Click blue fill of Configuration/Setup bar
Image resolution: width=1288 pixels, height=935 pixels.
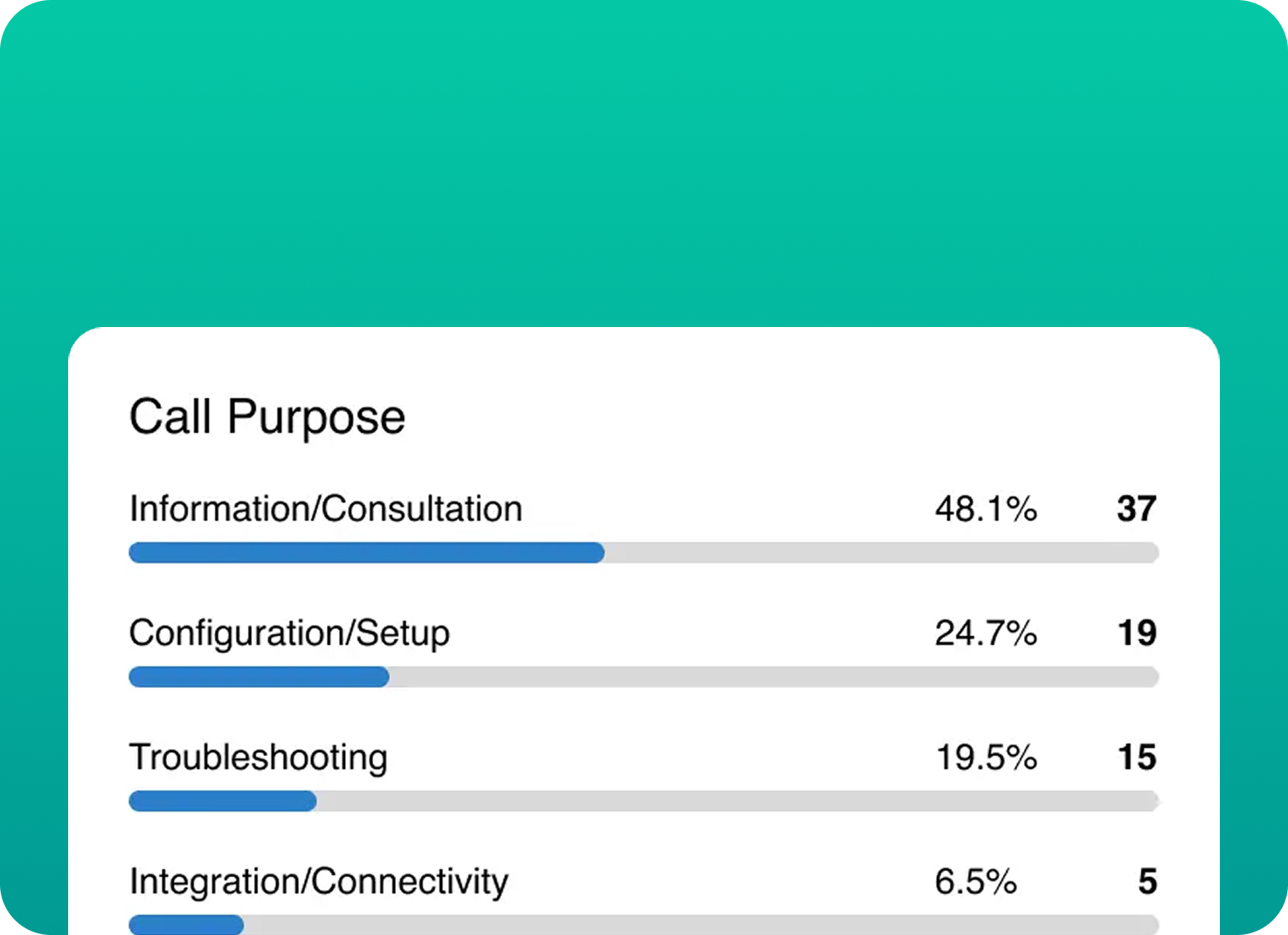coord(259,678)
